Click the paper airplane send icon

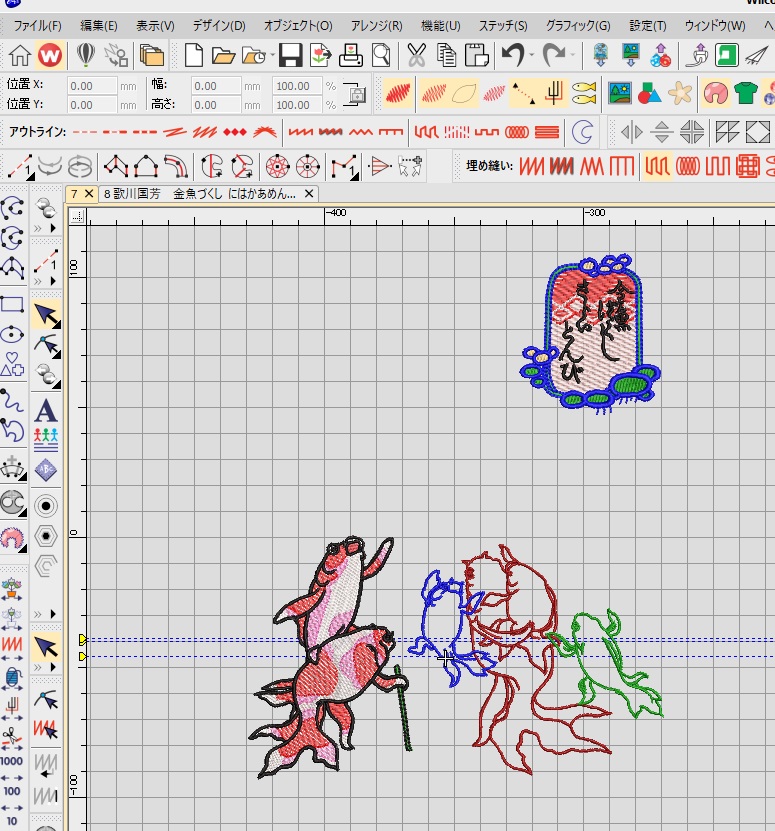point(756,55)
